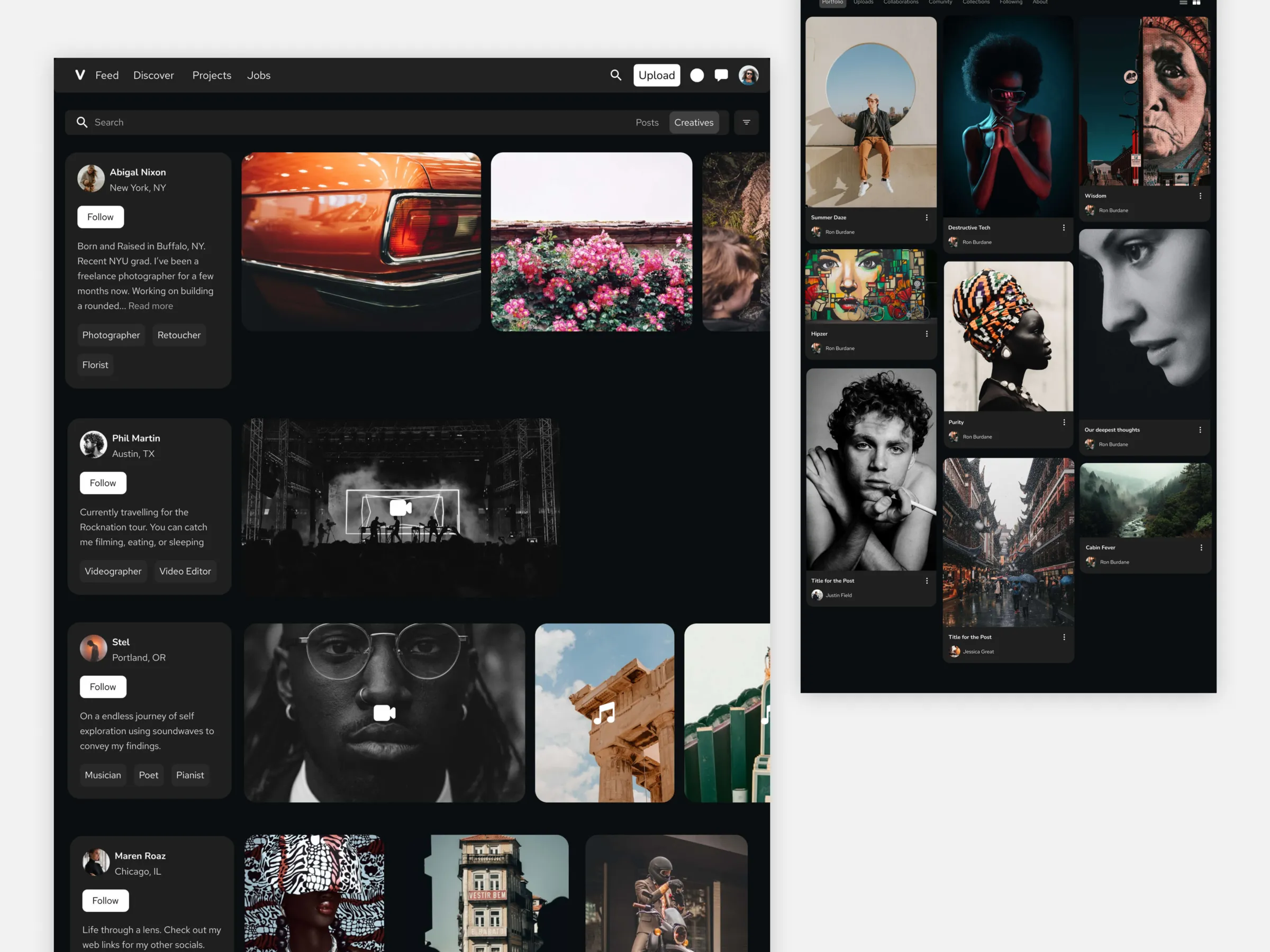The width and height of the screenshot is (1270, 952).
Task: Click the music note icon on Stel's image
Action: 604,713
